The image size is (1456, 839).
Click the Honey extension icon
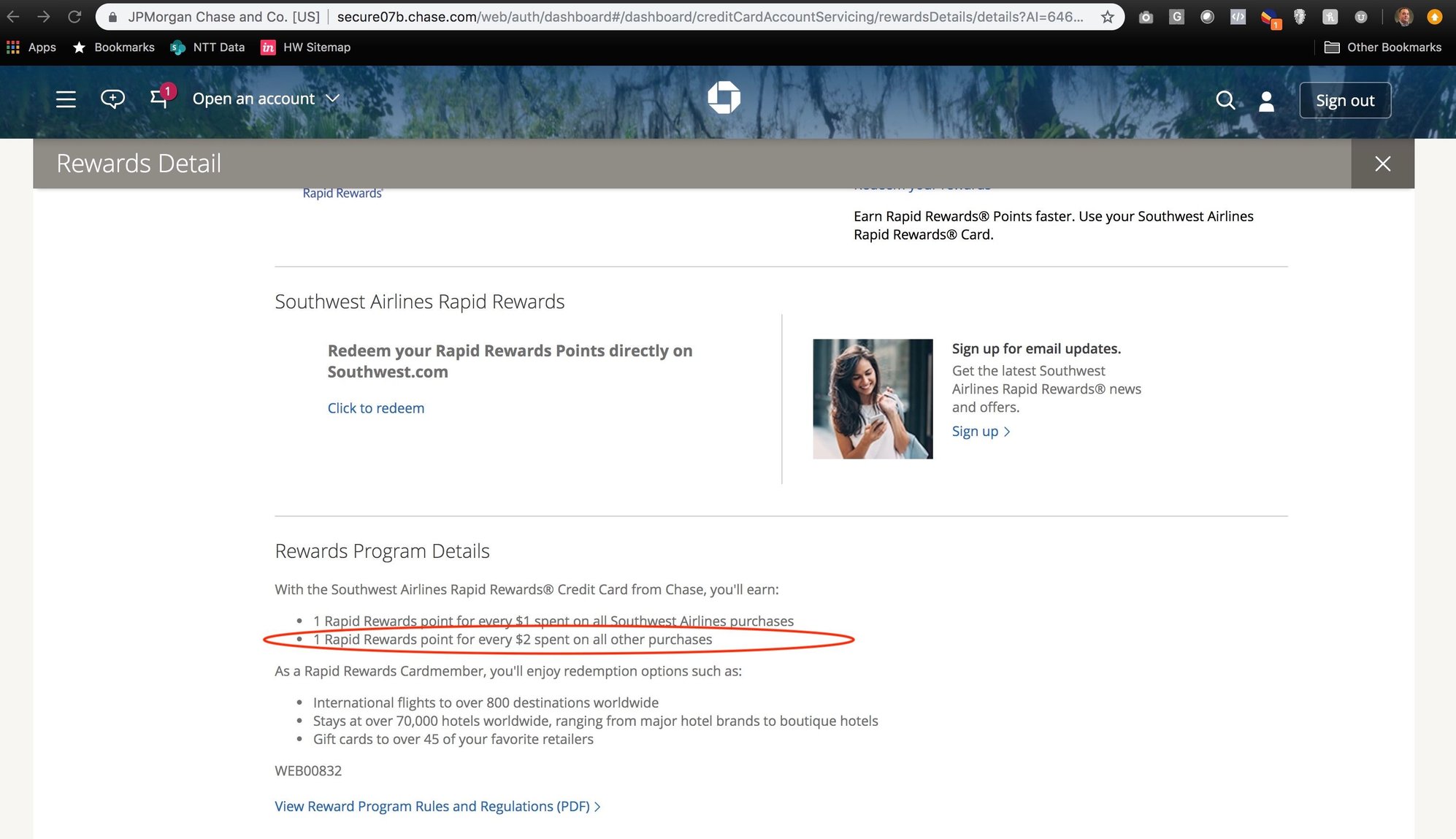click(1330, 17)
